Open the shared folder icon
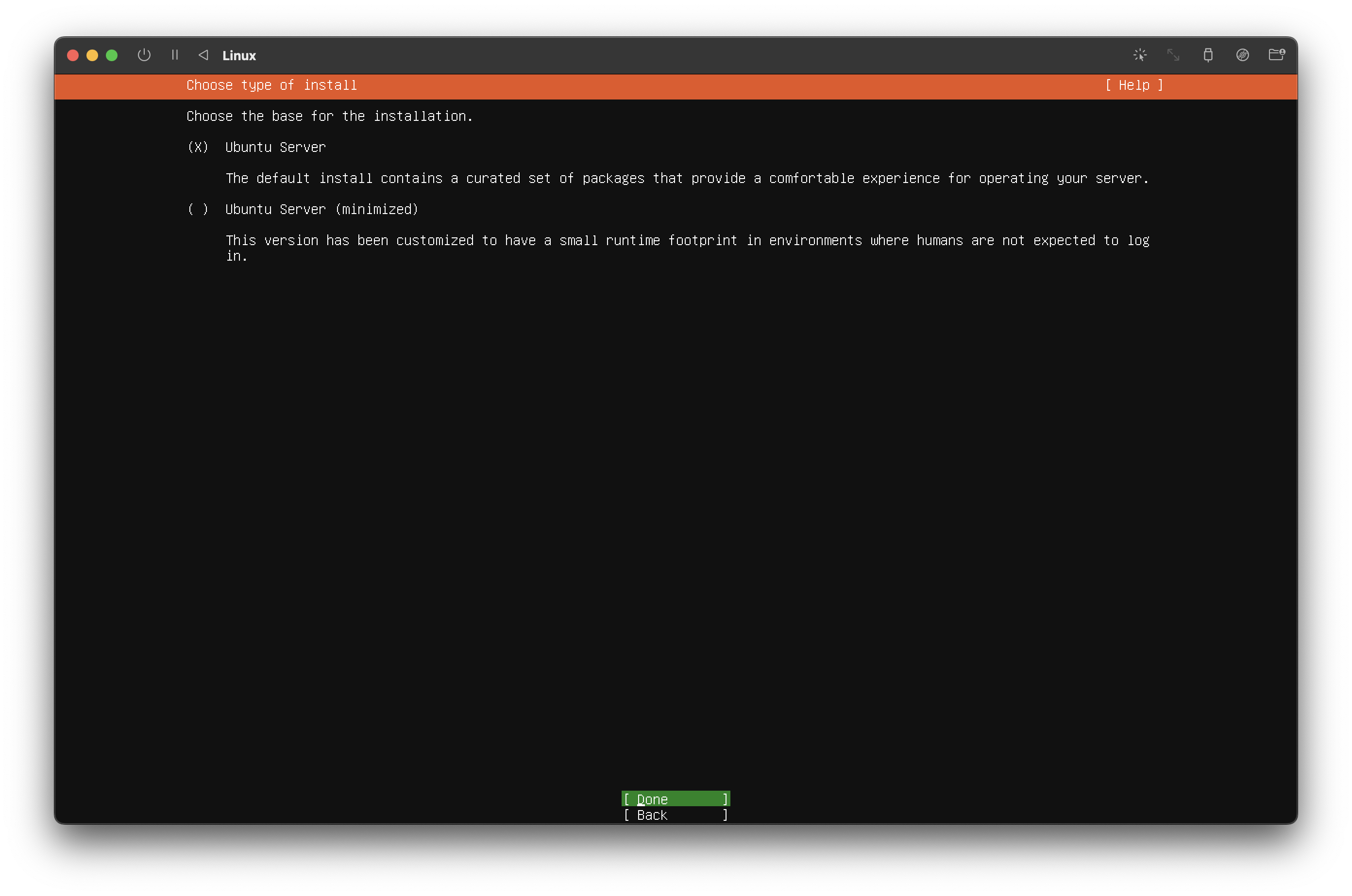This screenshot has height=896, width=1352. (1277, 55)
